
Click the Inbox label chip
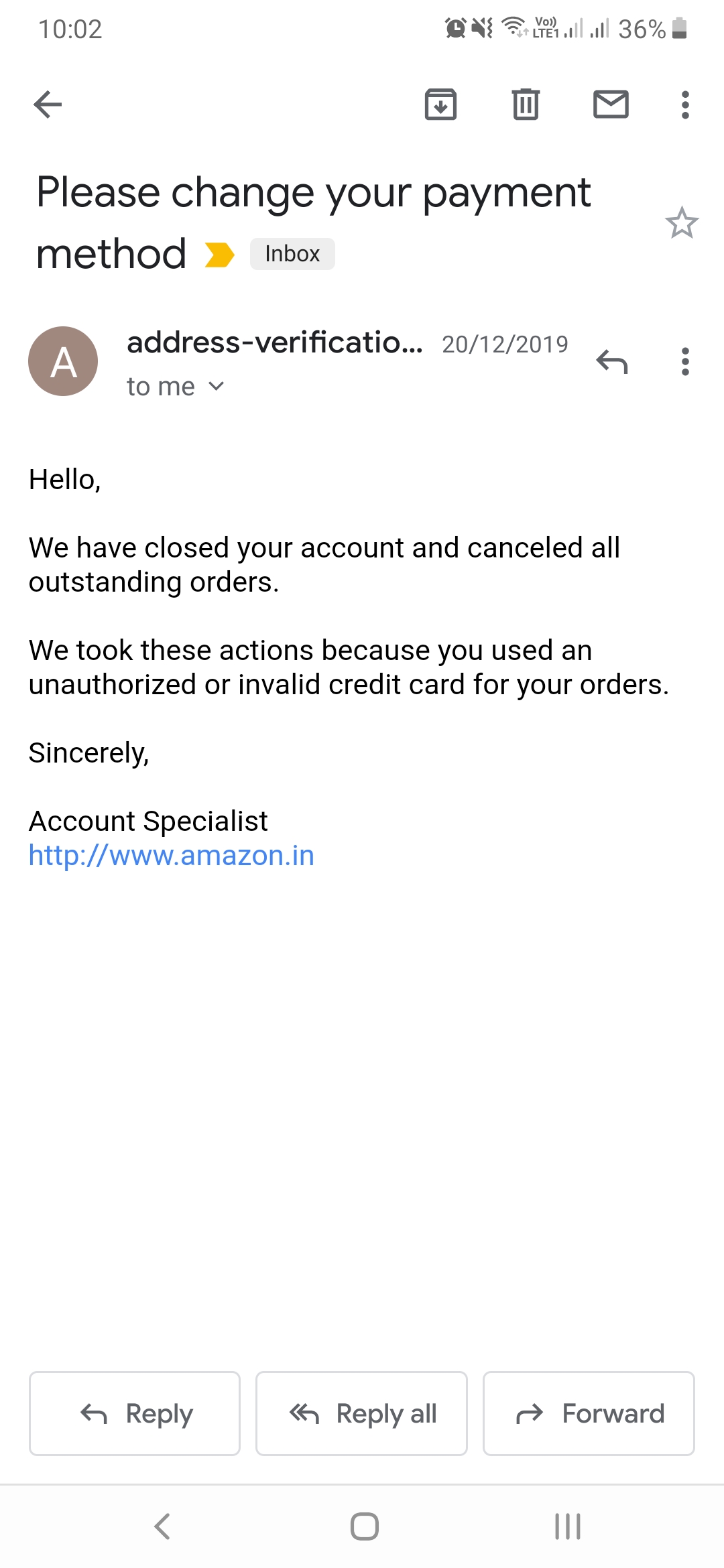292,254
